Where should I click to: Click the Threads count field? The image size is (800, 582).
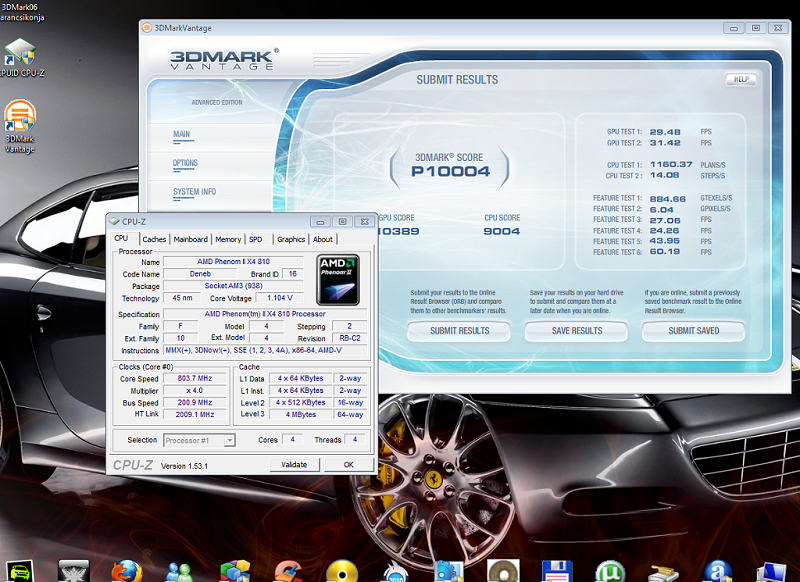click(355, 439)
